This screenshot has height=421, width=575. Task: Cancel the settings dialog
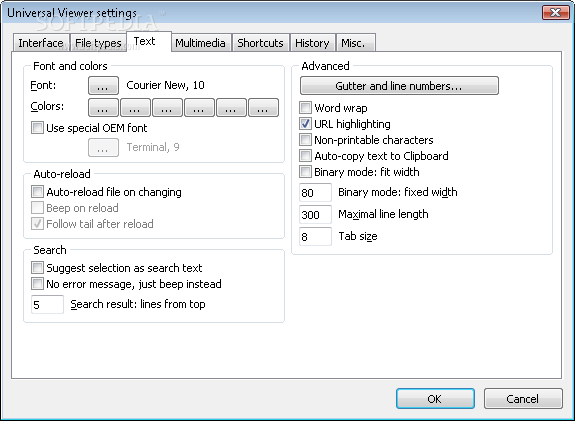523,399
